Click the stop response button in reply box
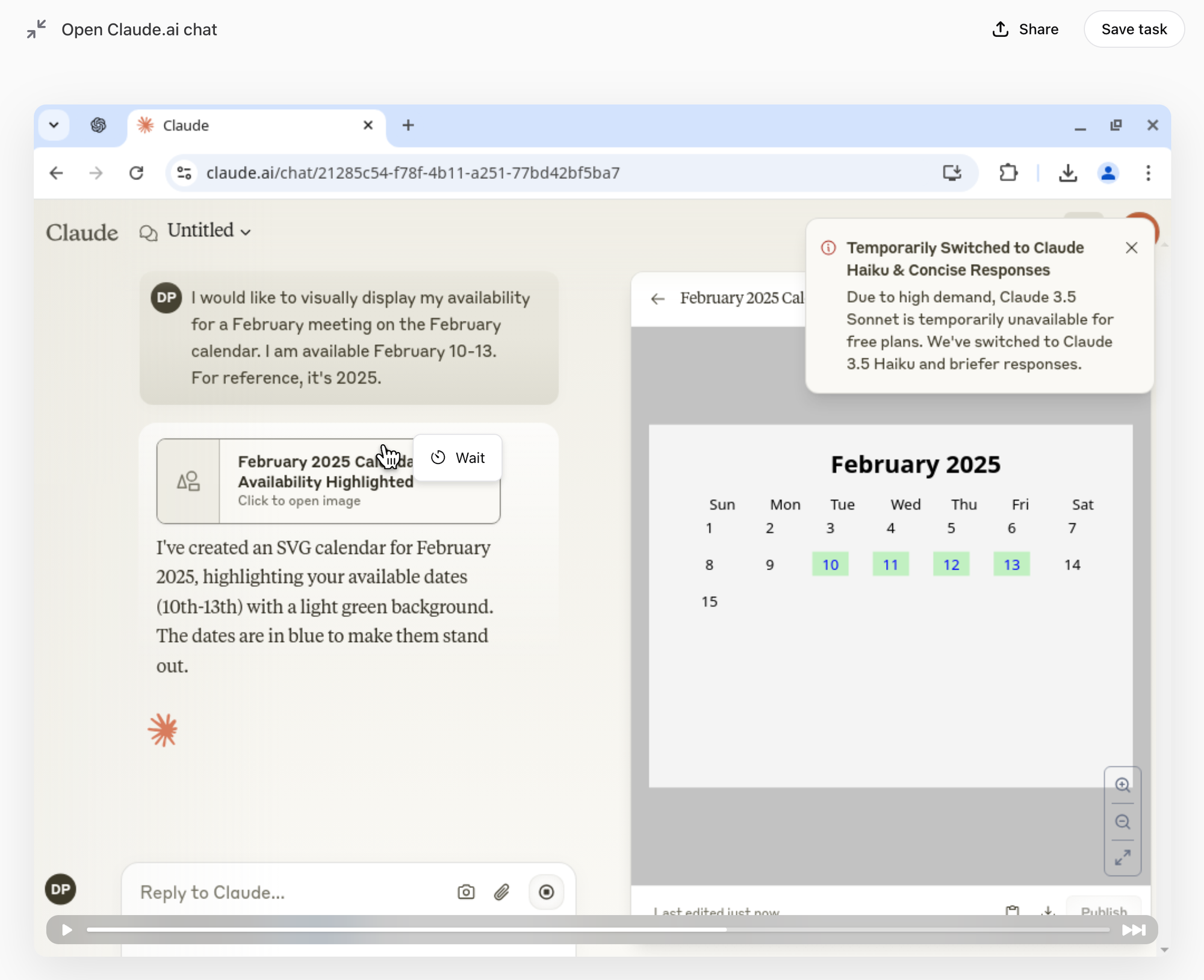The image size is (1204, 980). click(x=546, y=892)
